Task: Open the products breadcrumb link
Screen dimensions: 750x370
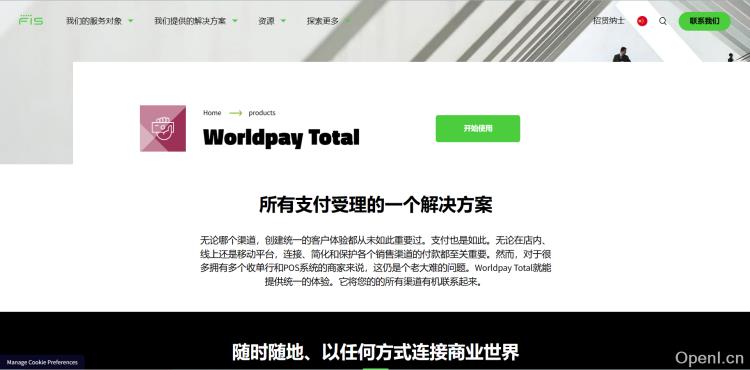Action: [262, 113]
